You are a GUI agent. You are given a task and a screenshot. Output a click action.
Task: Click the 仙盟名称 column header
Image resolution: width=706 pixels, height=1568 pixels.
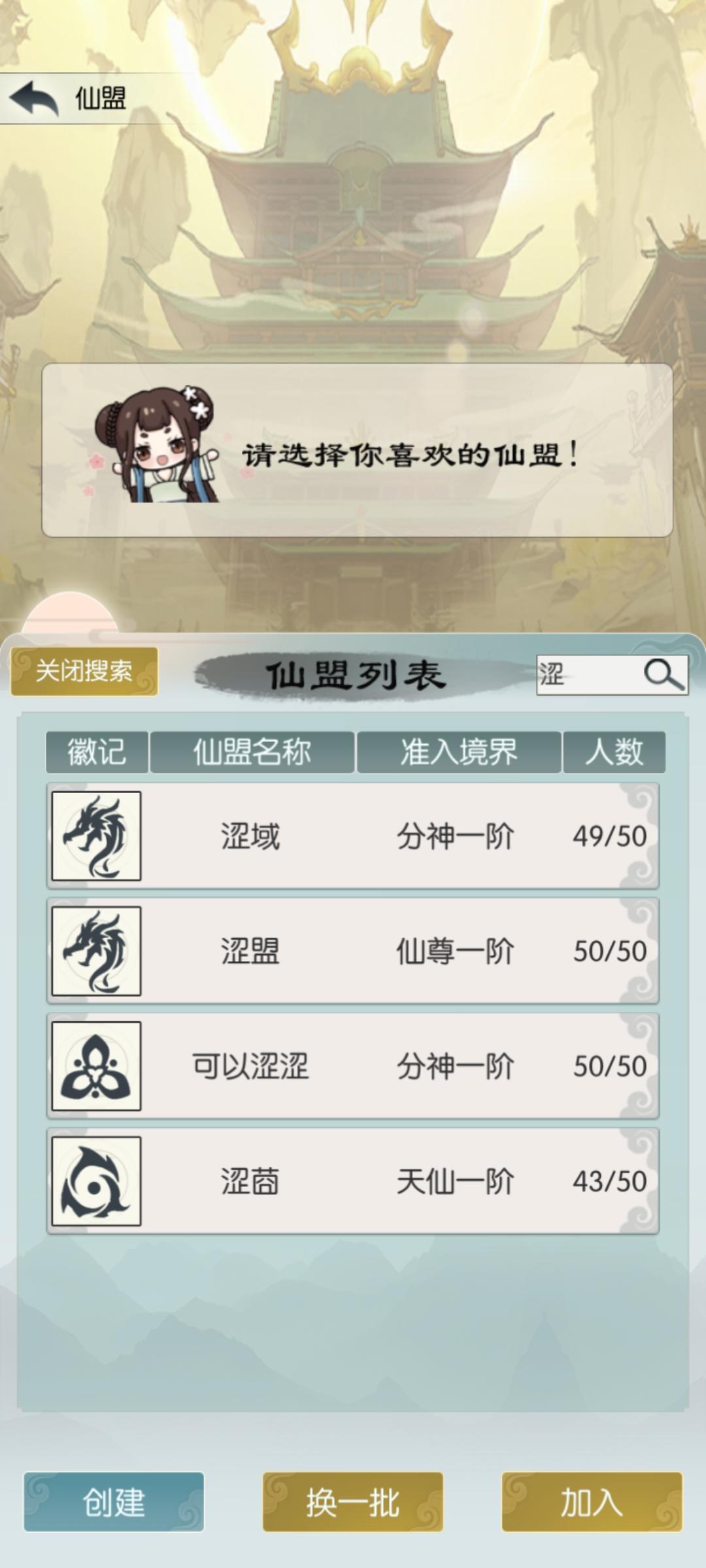252,752
